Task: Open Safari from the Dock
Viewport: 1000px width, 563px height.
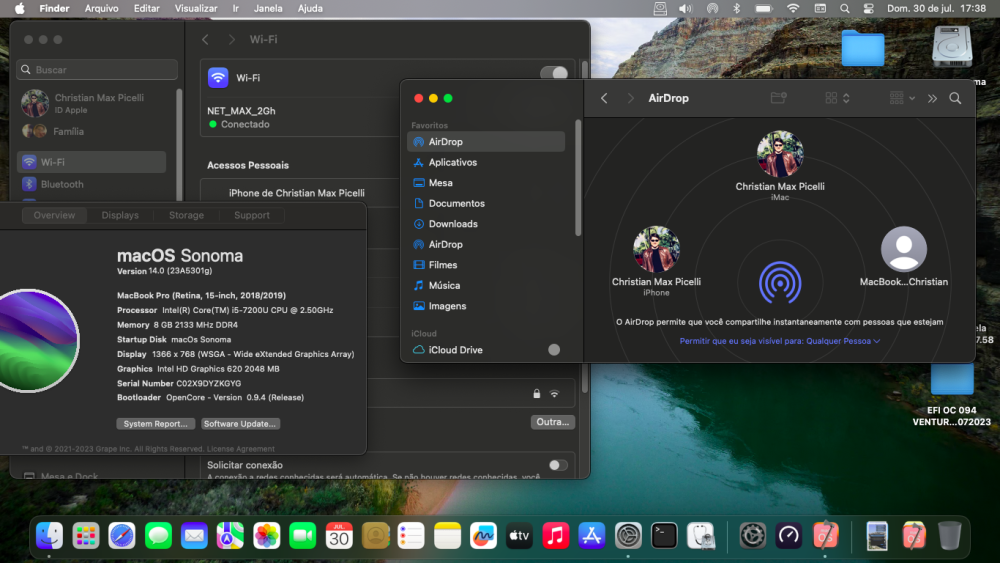Action: coord(122,536)
